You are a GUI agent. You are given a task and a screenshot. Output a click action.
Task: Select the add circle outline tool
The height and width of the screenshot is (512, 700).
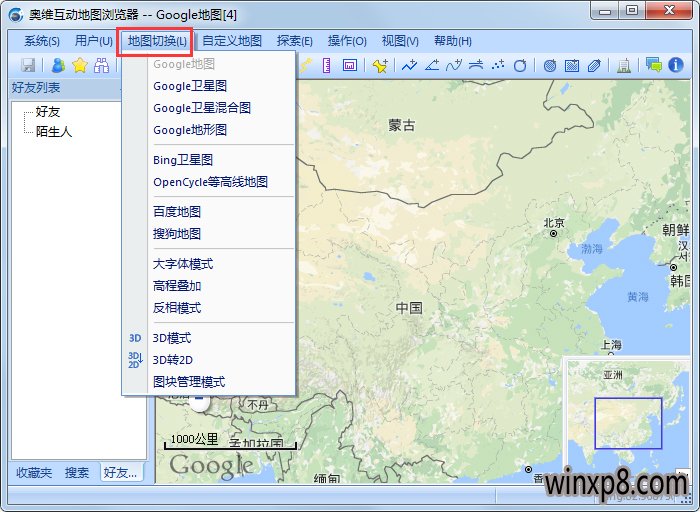pos(520,66)
